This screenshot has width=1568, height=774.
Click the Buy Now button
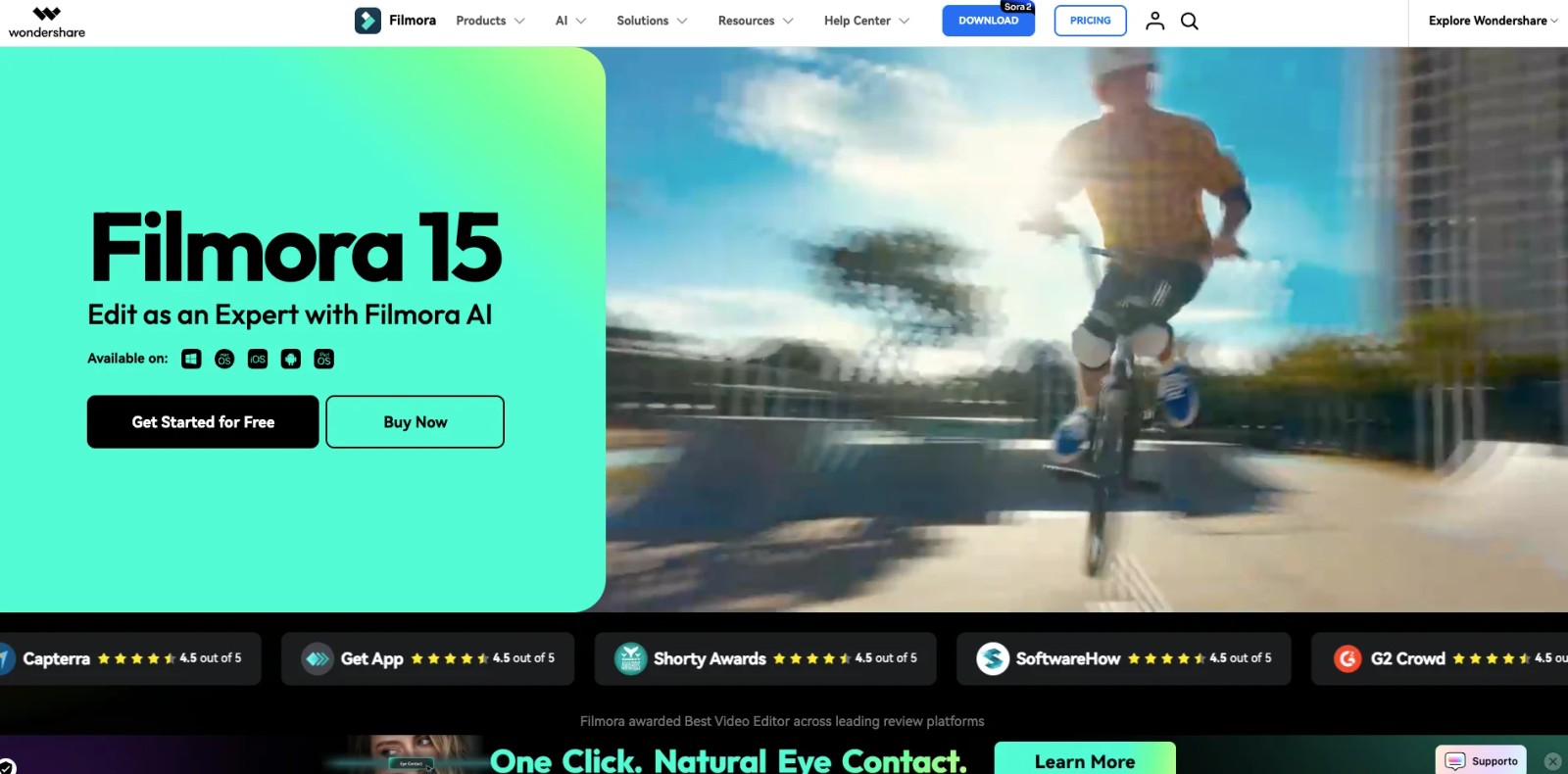click(416, 422)
